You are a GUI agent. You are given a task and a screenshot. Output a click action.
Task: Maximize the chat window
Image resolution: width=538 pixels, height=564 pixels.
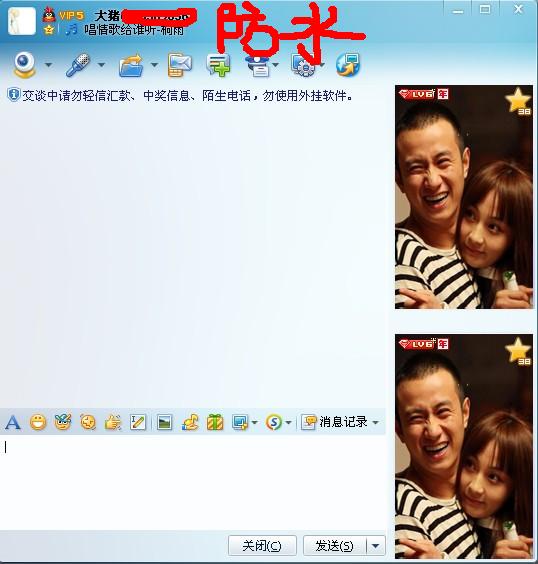coord(485,9)
